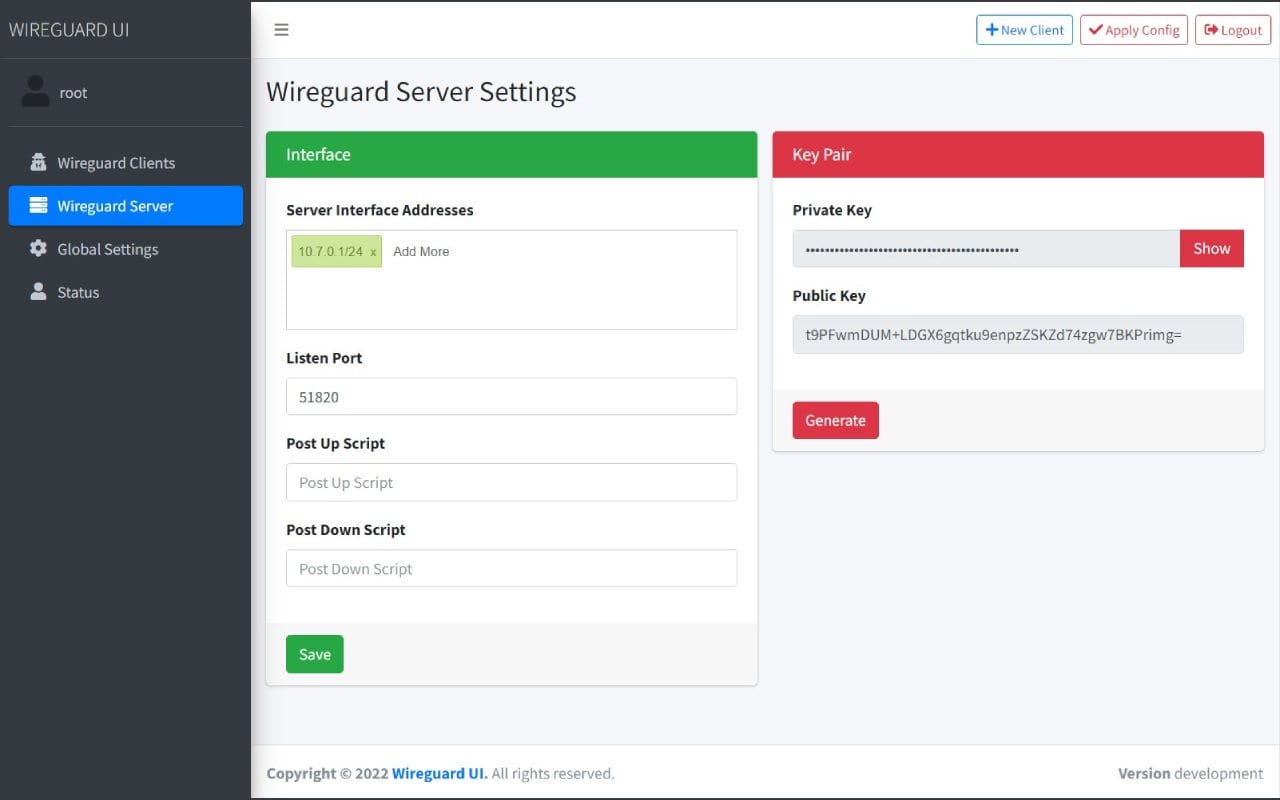
Task: Go to the Status page
Action: (78, 292)
